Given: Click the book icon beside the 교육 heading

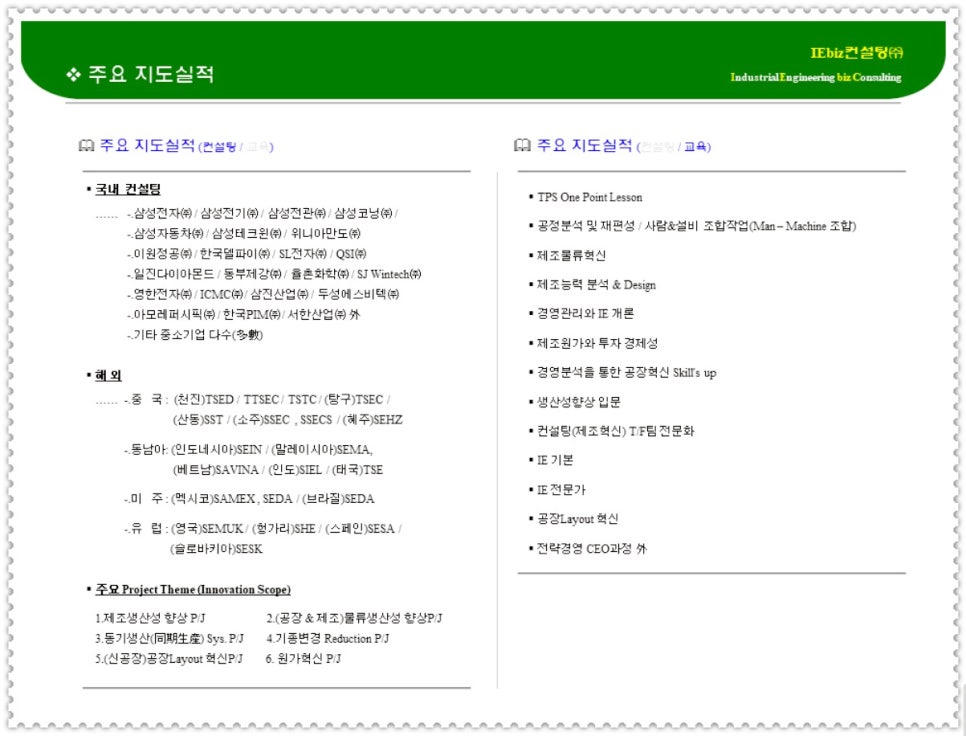Looking at the screenshot, I should [x=522, y=146].
